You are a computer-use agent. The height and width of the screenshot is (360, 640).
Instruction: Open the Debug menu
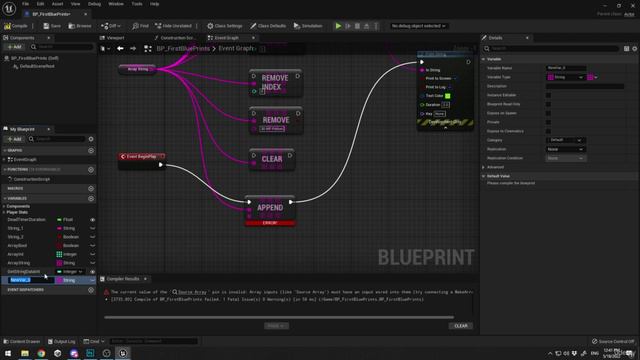pos(94,4)
